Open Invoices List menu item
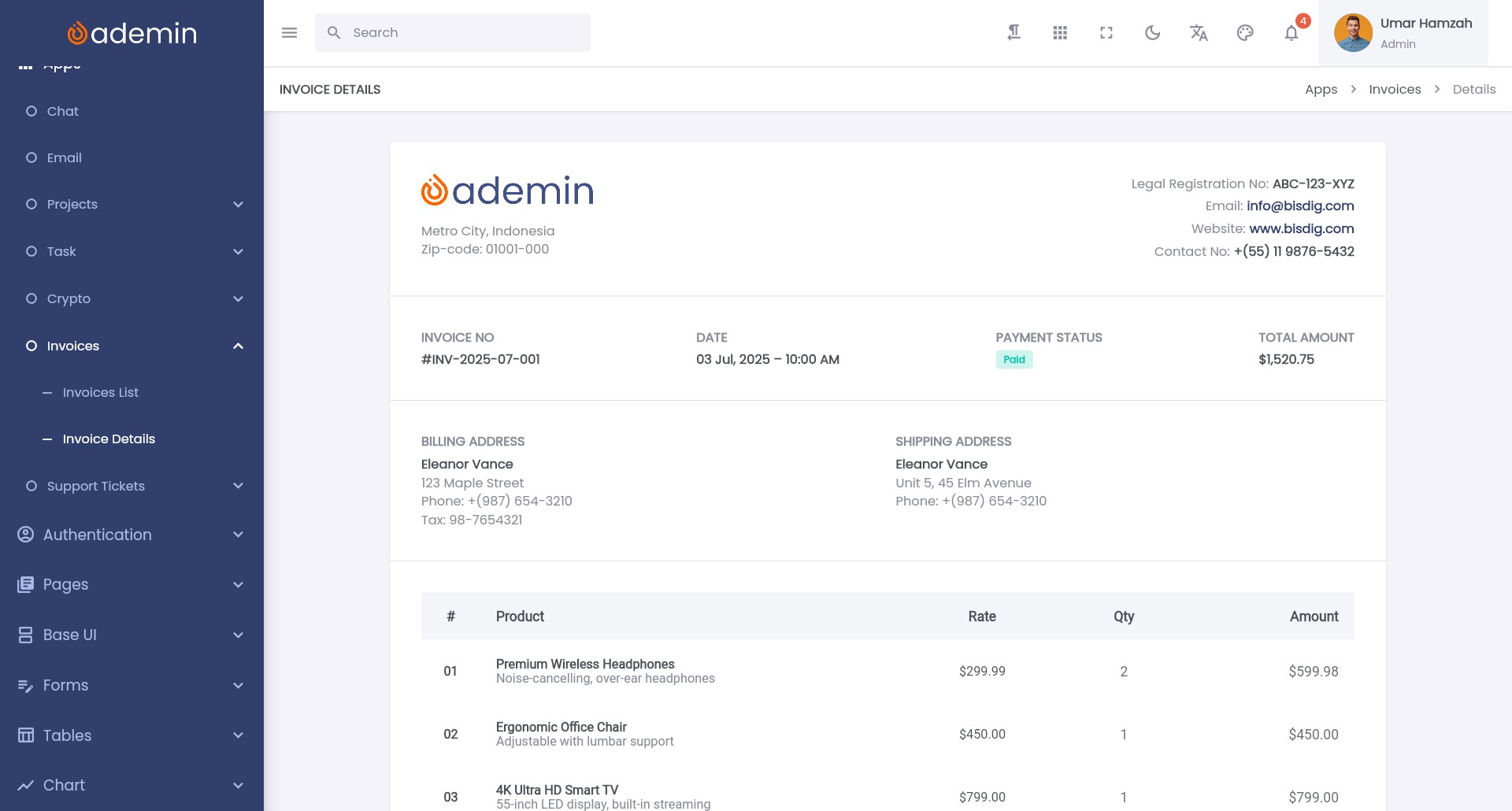Viewport: 1512px width, 811px height. click(101, 393)
